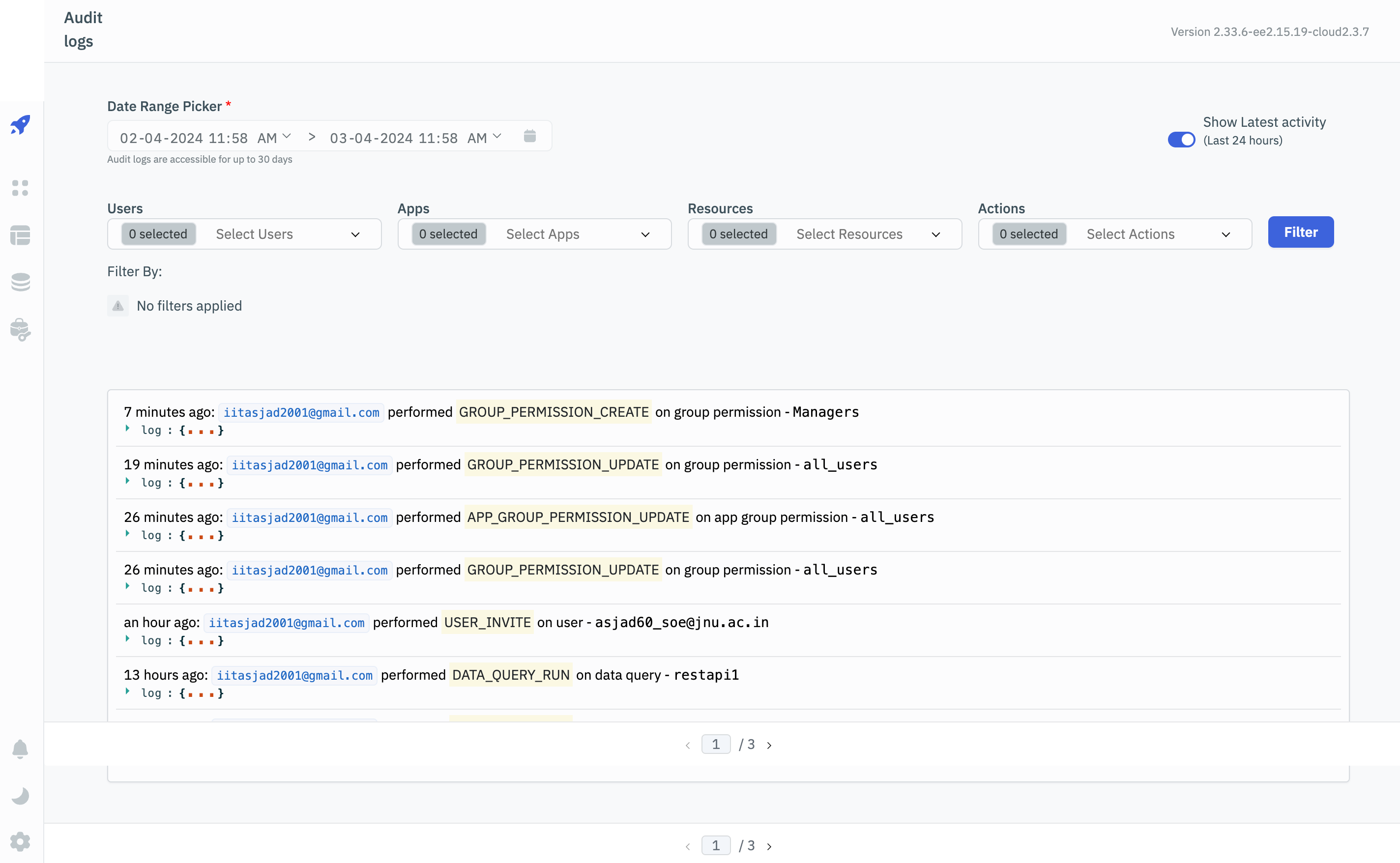This screenshot has height=863, width=1400.
Task: Click iitasjad2001@gmail.com user link
Action: click(303, 412)
